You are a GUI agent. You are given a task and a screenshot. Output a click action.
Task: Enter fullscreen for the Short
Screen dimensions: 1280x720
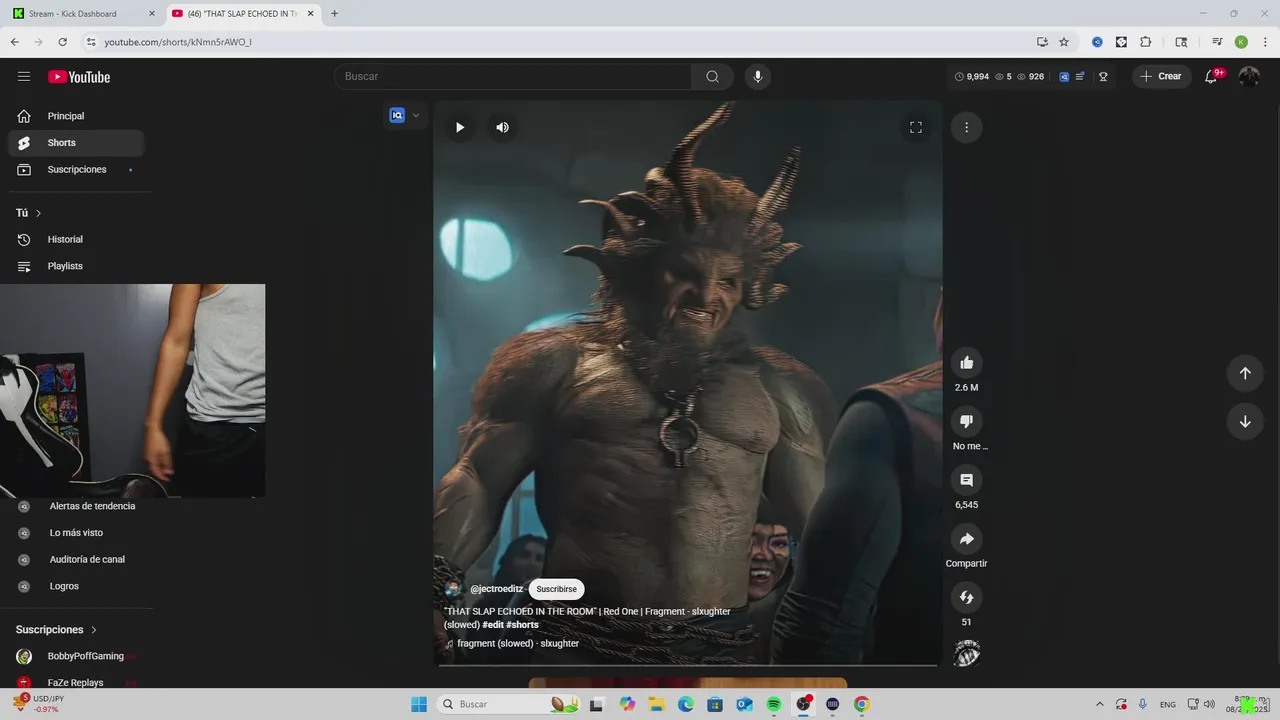pyautogui.click(x=915, y=127)
